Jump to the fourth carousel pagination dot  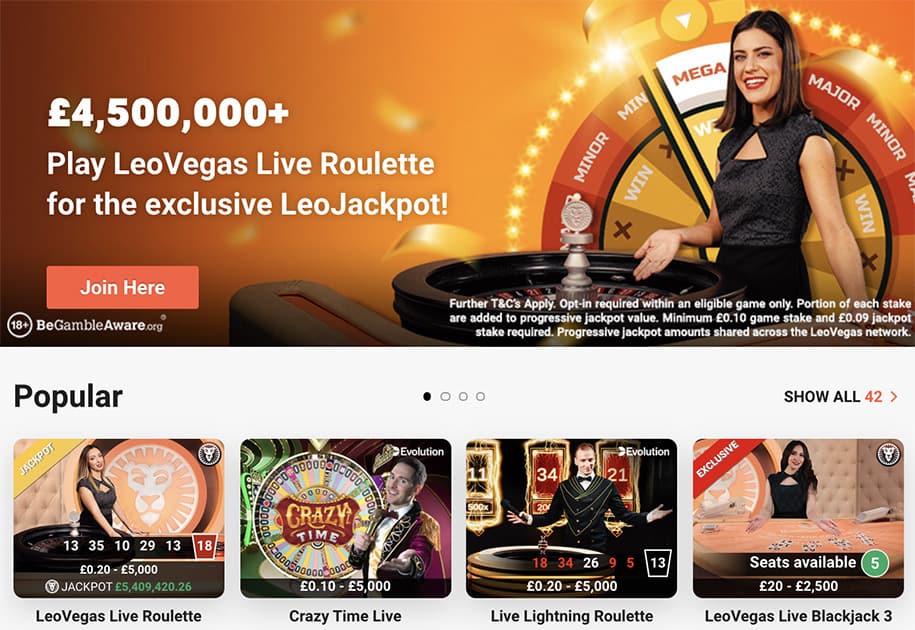(480, 397)
